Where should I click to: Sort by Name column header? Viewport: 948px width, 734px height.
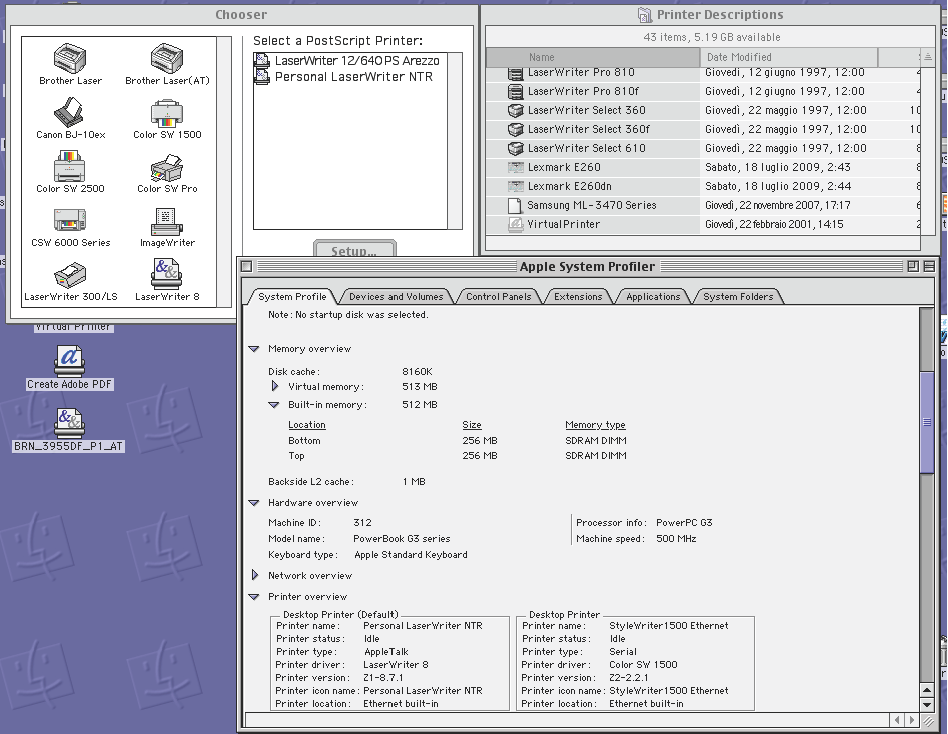(593, 57)
